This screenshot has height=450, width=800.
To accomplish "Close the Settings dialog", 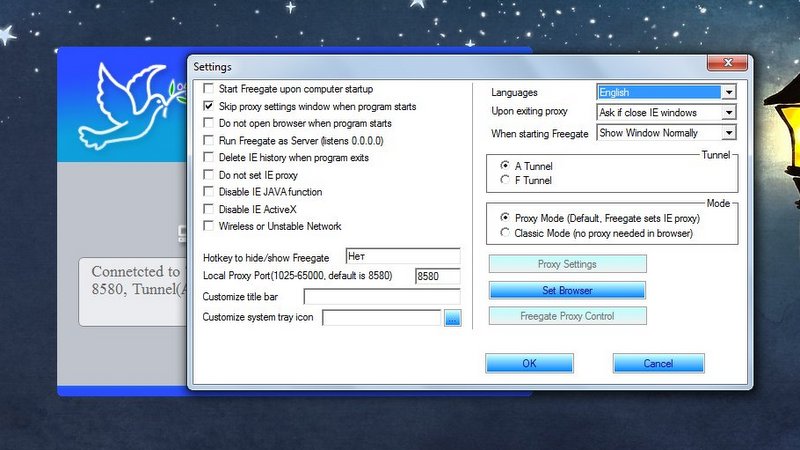I will 728,63.
